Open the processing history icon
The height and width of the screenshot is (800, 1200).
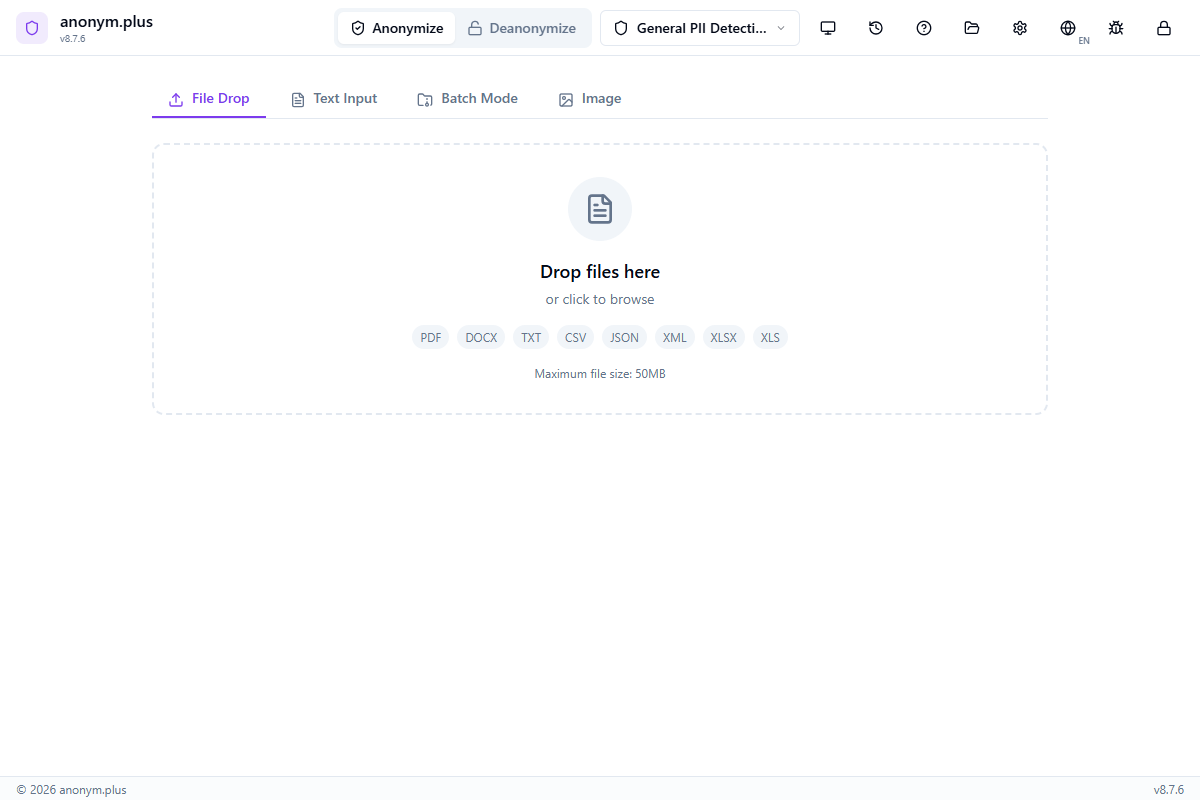876,28
